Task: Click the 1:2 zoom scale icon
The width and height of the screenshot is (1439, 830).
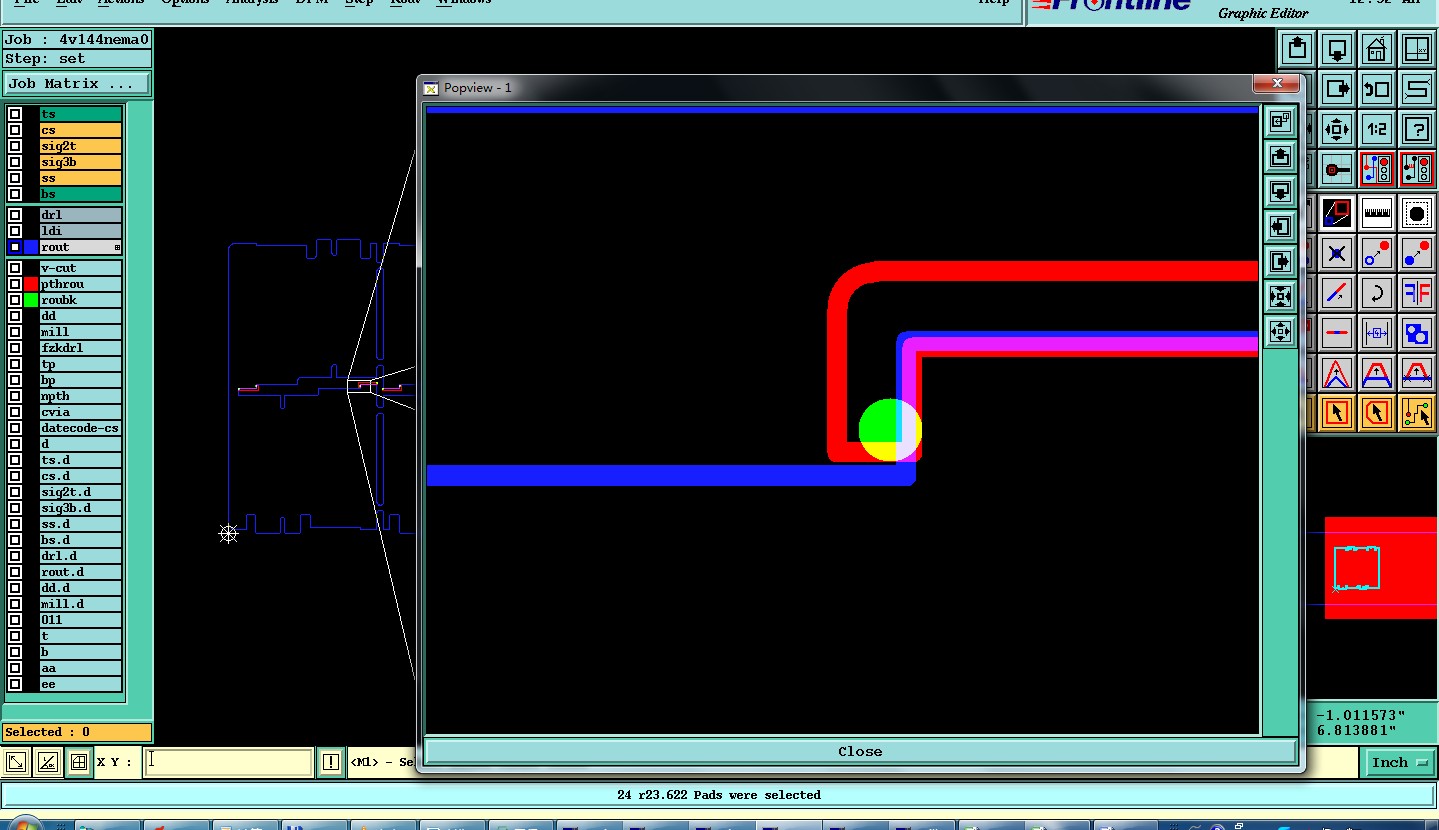Action: click(x=1377, y=129)
